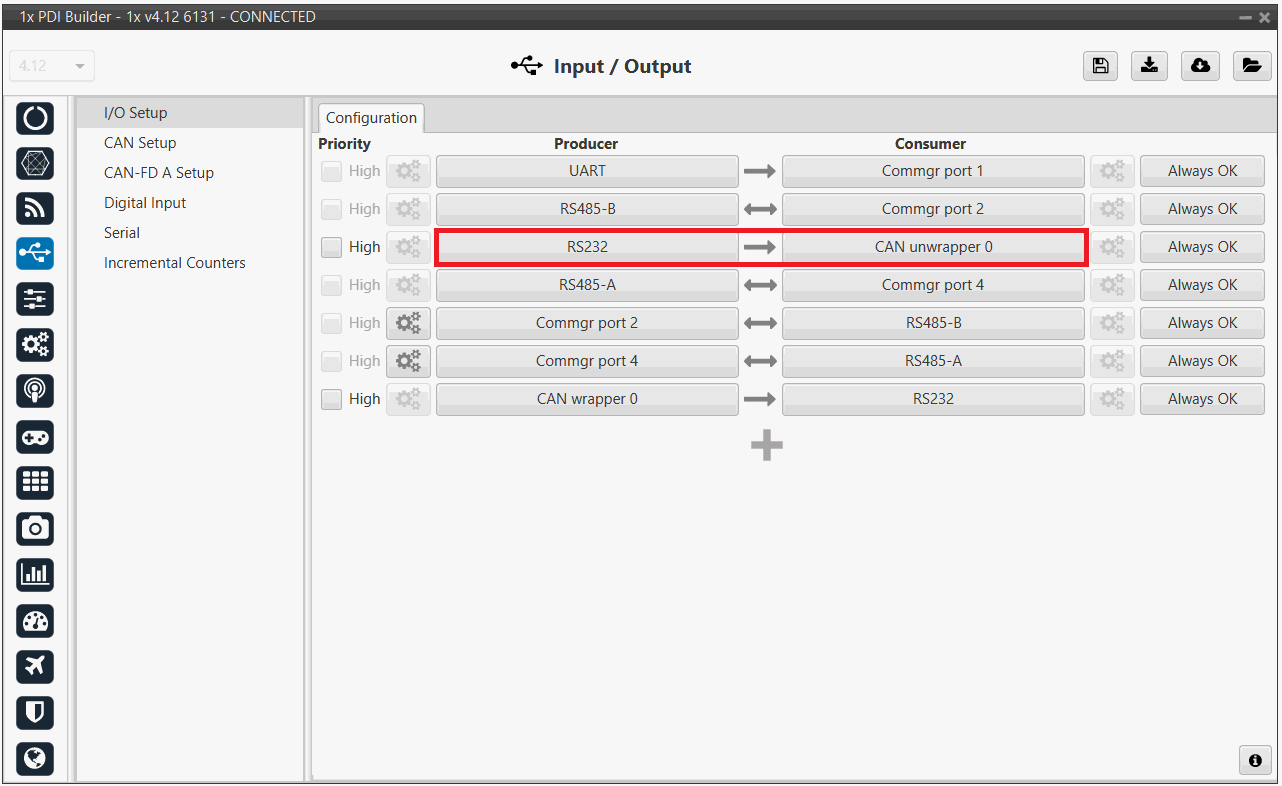Click the info icon at bottom right
The image size is (1282, 786).
click(x=1255, y=760)
